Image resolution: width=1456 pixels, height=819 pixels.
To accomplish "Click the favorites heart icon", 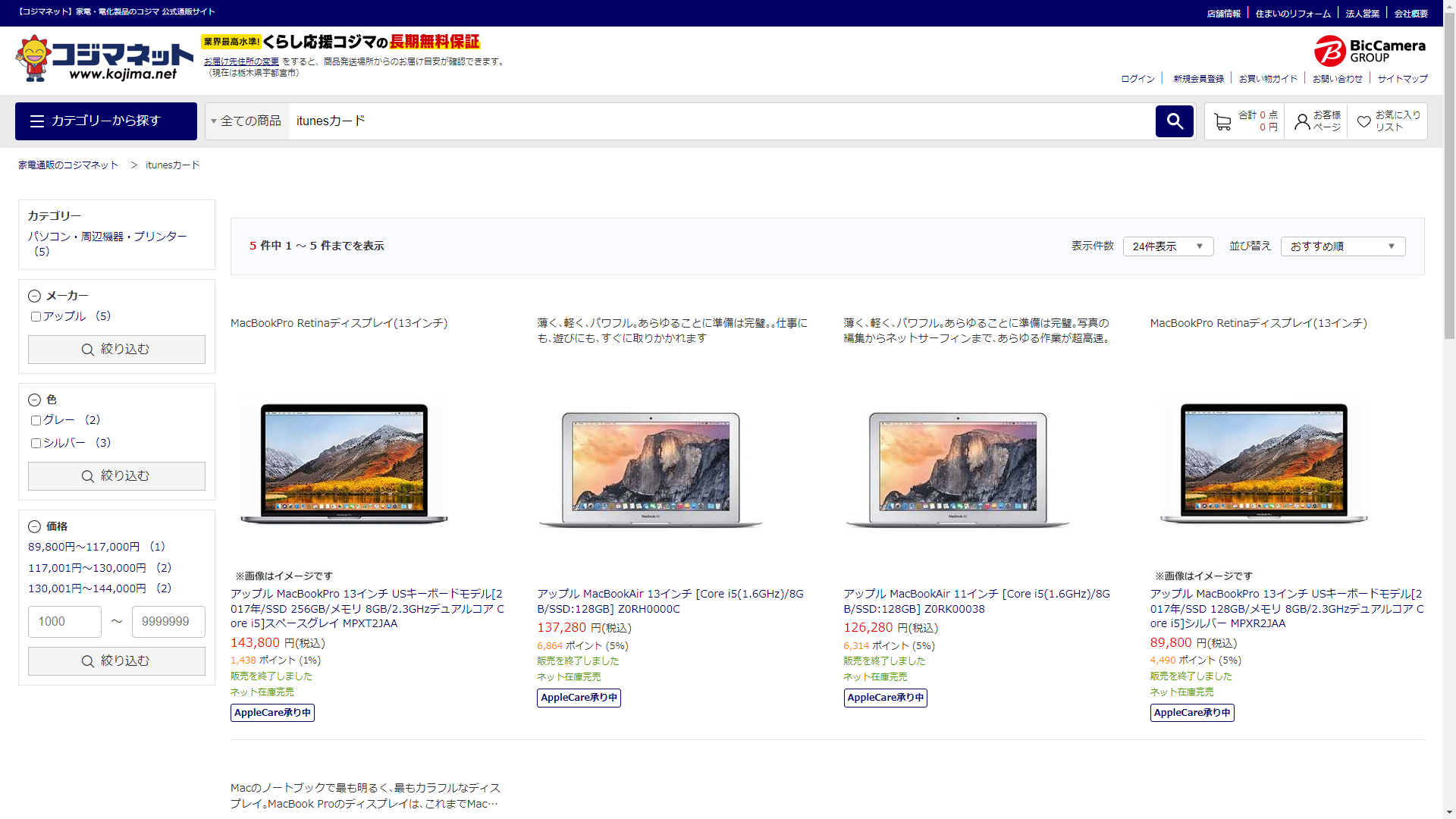I will (1363, 122).
